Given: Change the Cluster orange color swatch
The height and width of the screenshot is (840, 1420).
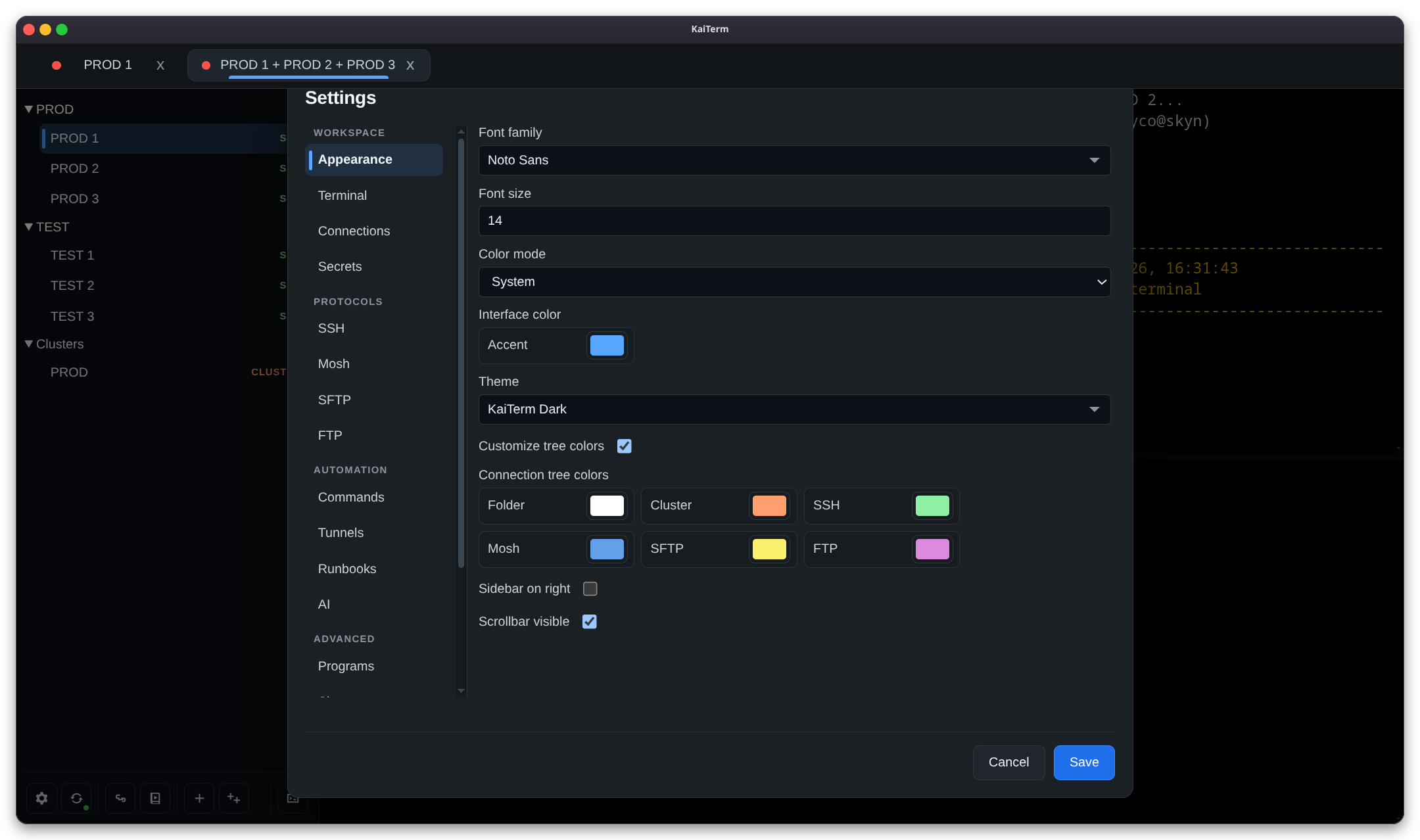Looking at the screenshot, I should click(x=769, y=505).
